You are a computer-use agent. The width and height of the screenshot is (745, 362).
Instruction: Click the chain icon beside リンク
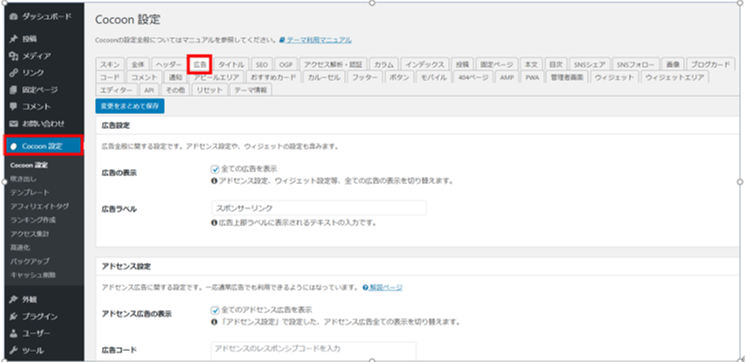tap(14, 73)
